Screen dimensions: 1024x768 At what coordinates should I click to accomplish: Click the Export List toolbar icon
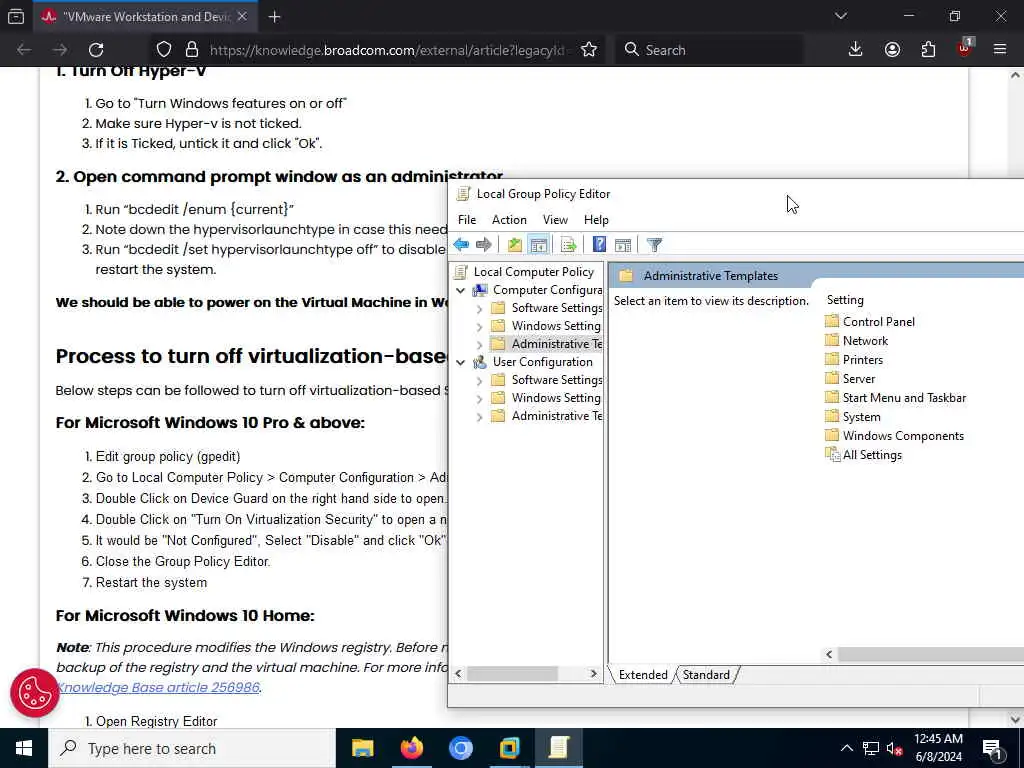[568, 245]
